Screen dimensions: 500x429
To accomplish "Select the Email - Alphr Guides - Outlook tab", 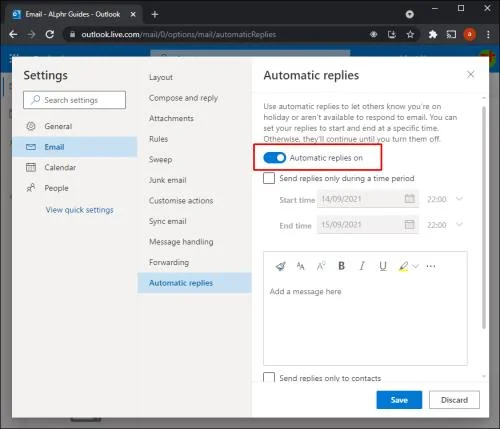I will tap(73, 14).
